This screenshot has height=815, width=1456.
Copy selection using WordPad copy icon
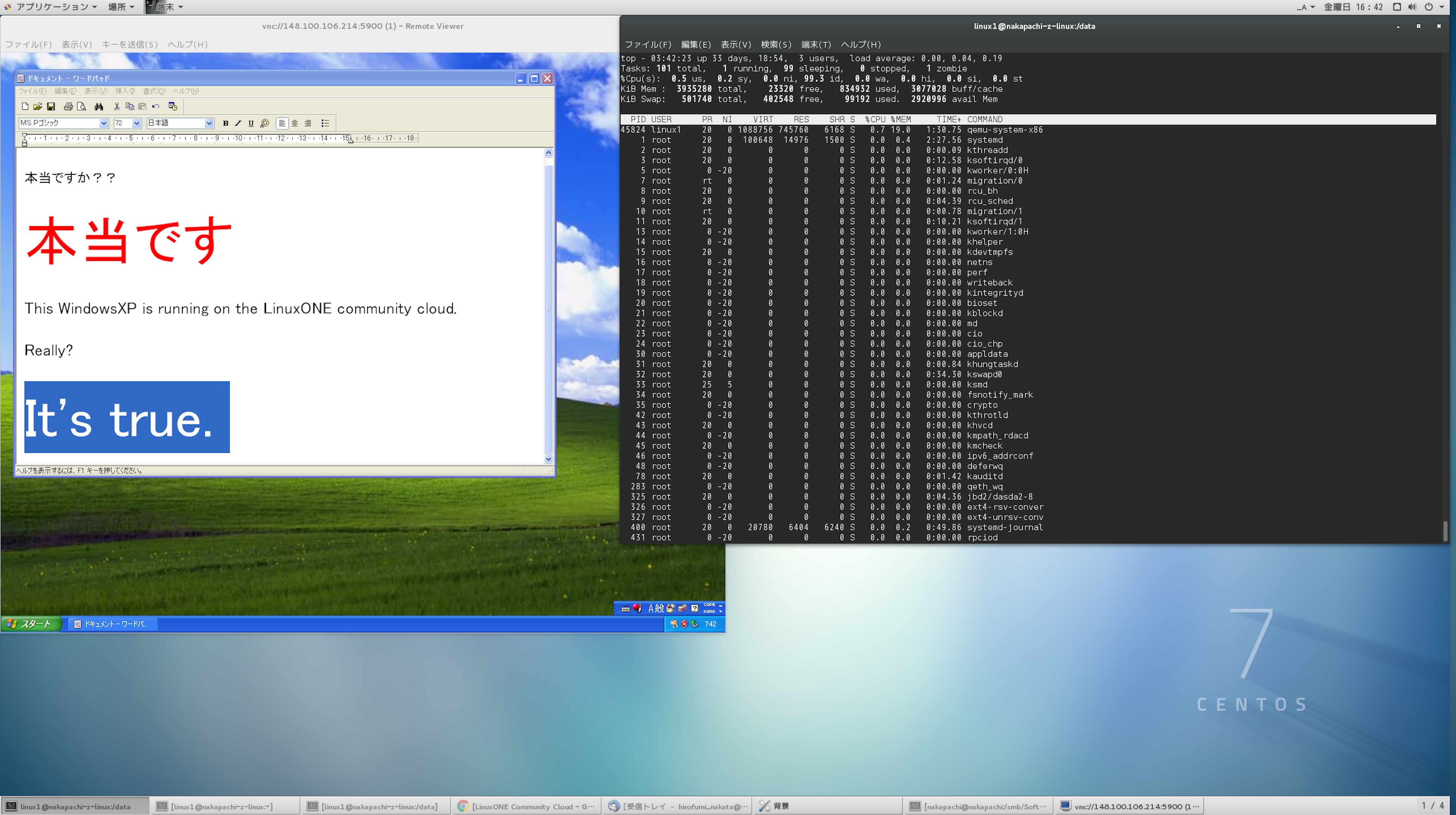coord(129,106)
